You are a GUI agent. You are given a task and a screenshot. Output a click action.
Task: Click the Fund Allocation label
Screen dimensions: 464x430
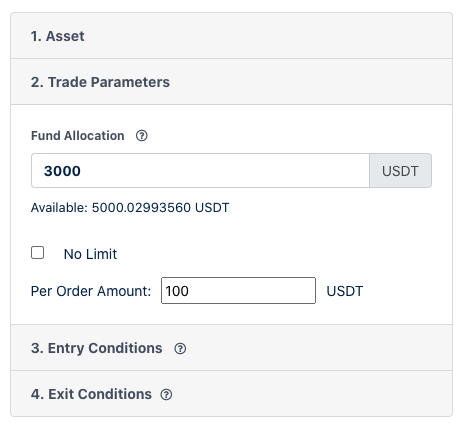click(78, 136)
